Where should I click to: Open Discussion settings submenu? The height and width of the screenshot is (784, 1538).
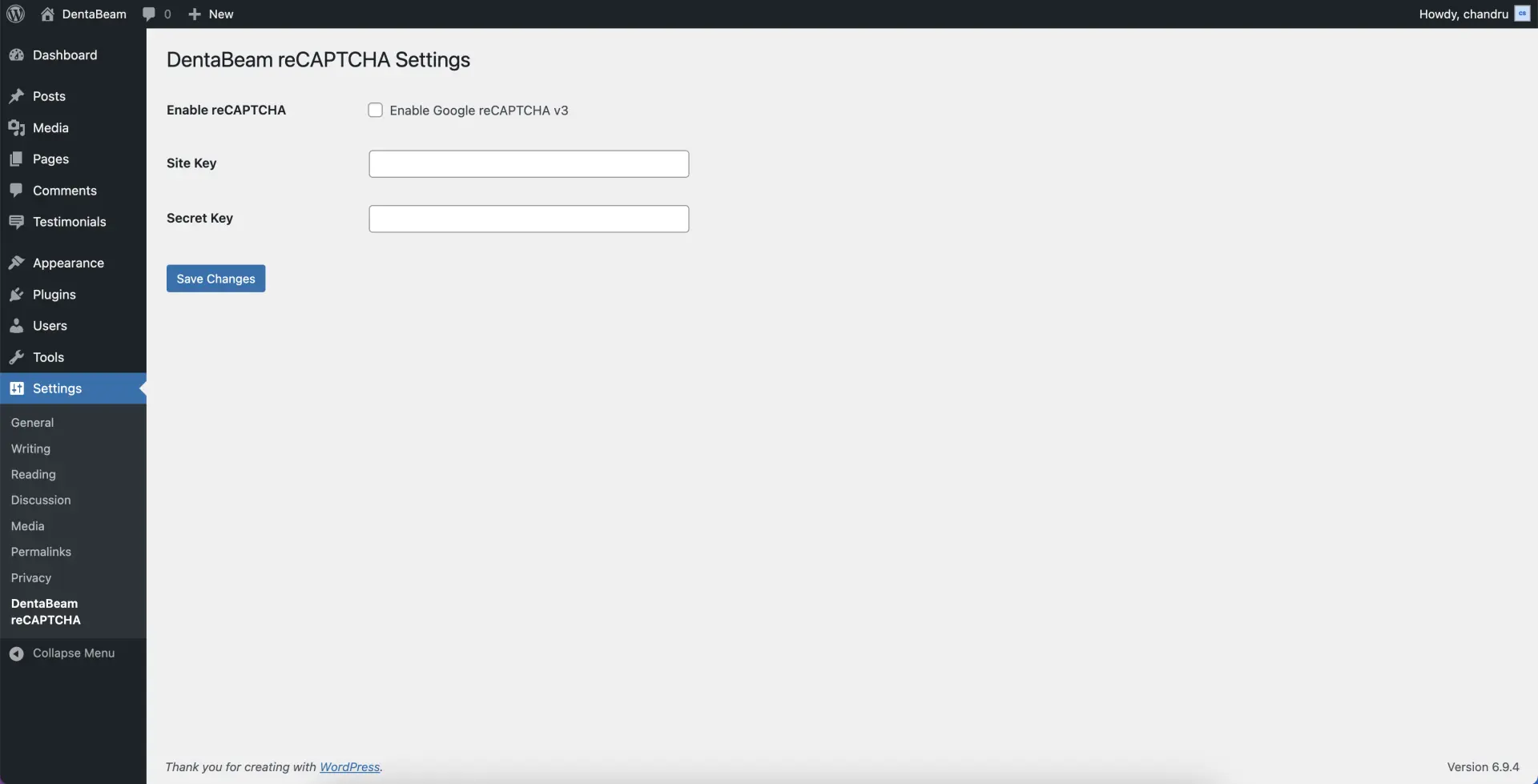41,500
